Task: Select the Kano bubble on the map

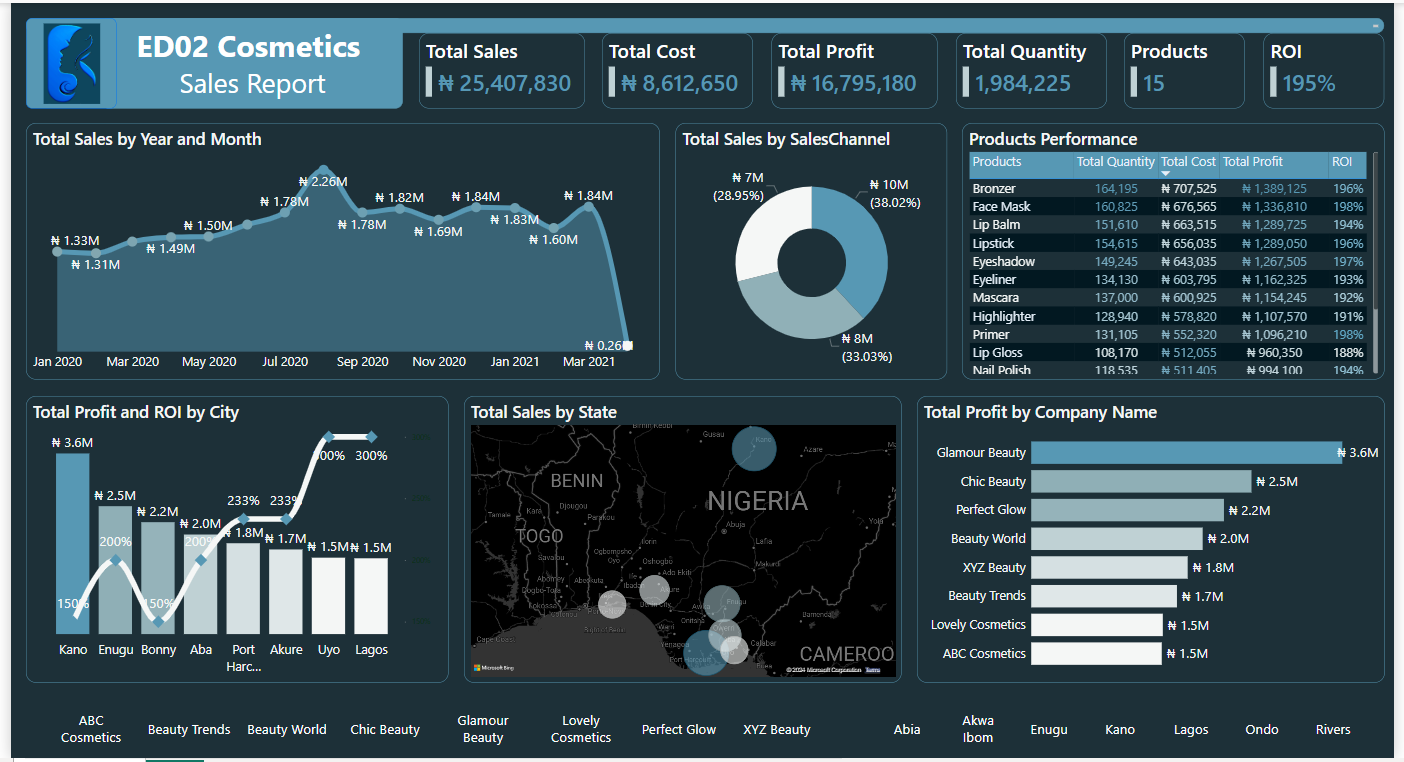Action: point(753,447)
